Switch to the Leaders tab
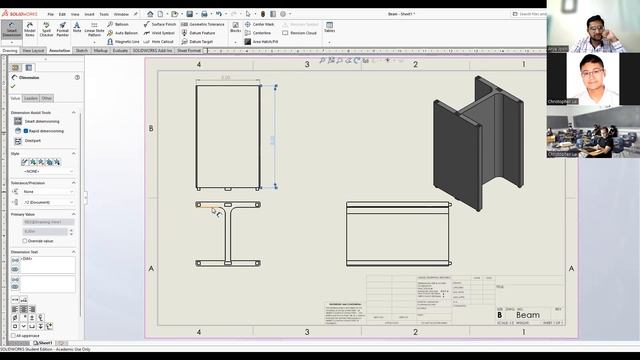640x360 pixels. [31, 98]
